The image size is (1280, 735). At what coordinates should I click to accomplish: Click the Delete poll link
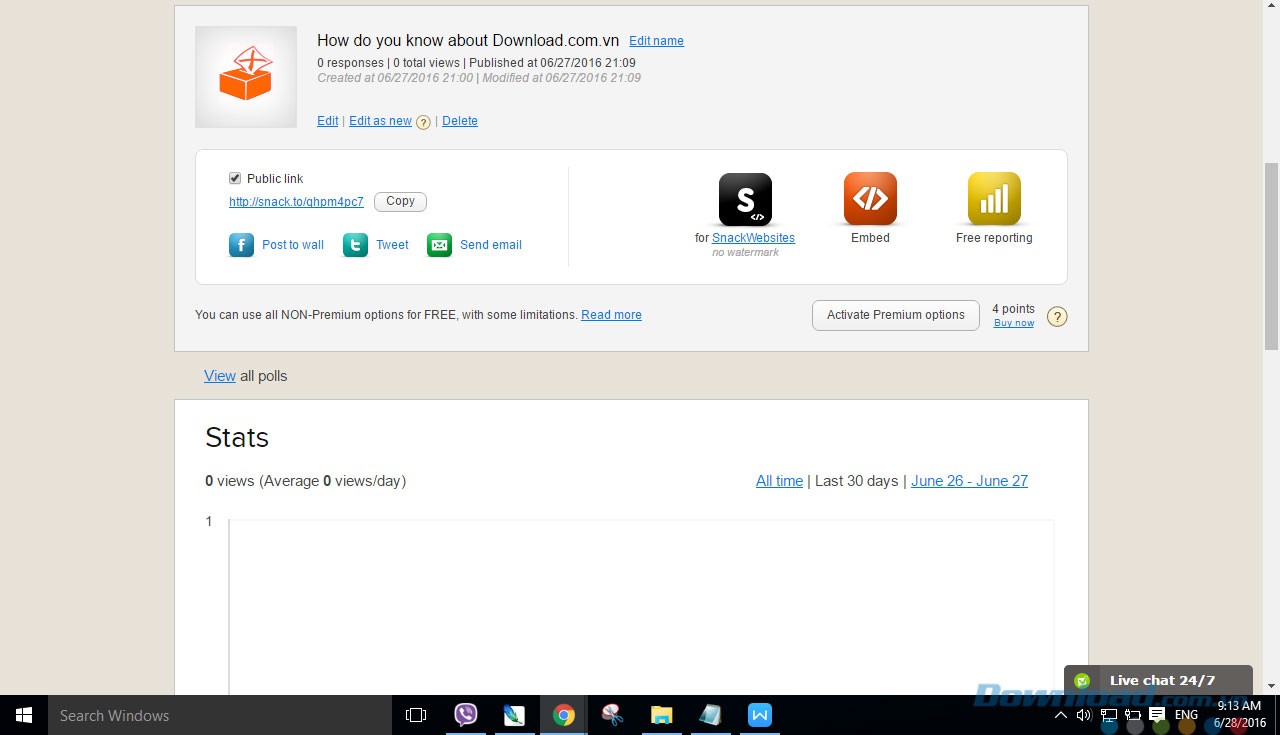click(x=460, y=121)
